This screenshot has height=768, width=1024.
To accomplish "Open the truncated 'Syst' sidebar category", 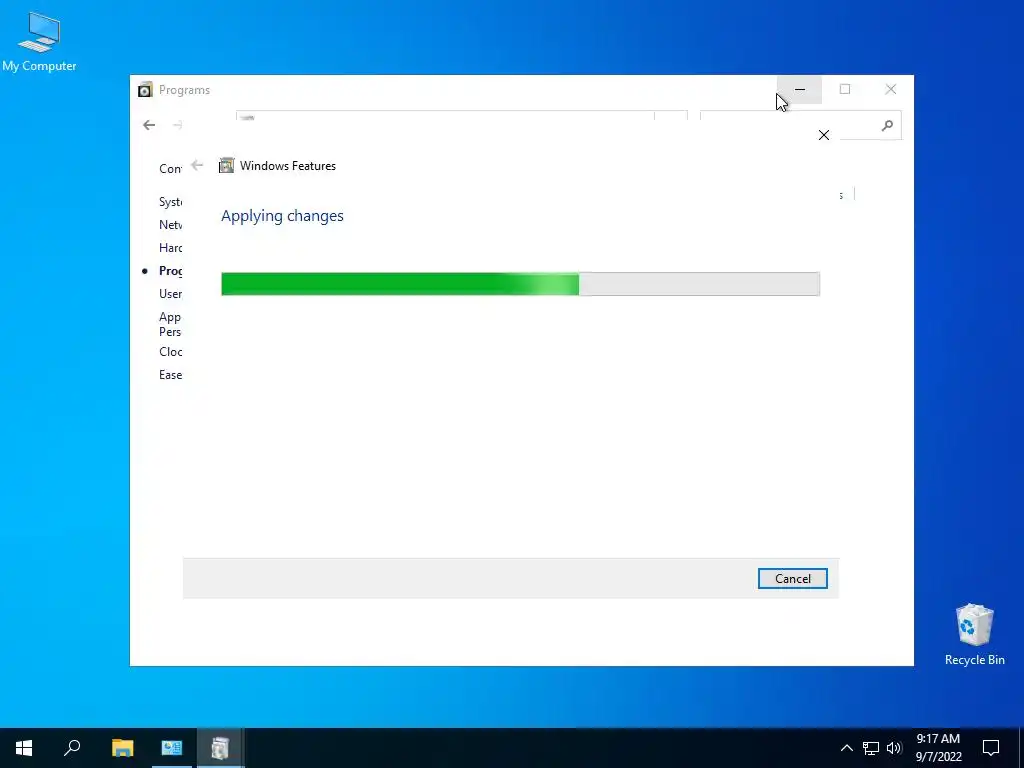I will pyautogui.click(x=170, y=202).
